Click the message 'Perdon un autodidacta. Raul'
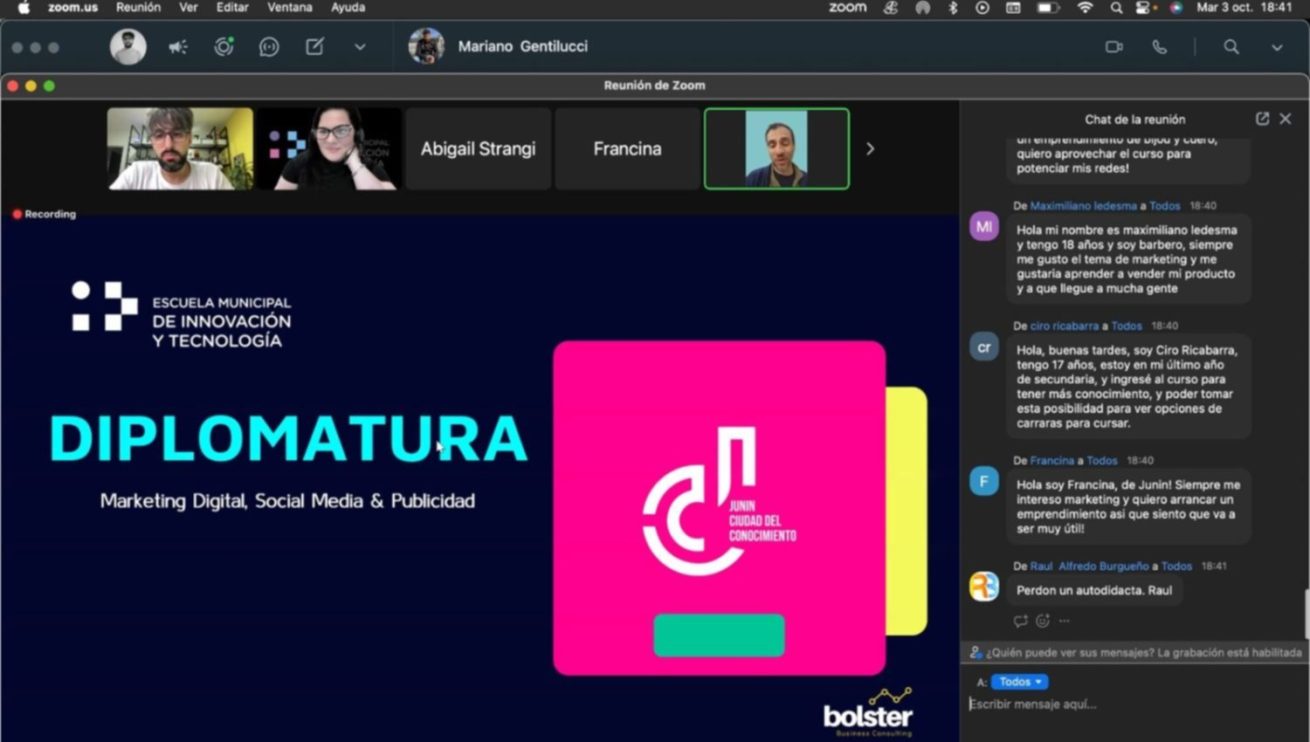The height and width of the screenshot is (742, 1310). (x=1094, y=591)
